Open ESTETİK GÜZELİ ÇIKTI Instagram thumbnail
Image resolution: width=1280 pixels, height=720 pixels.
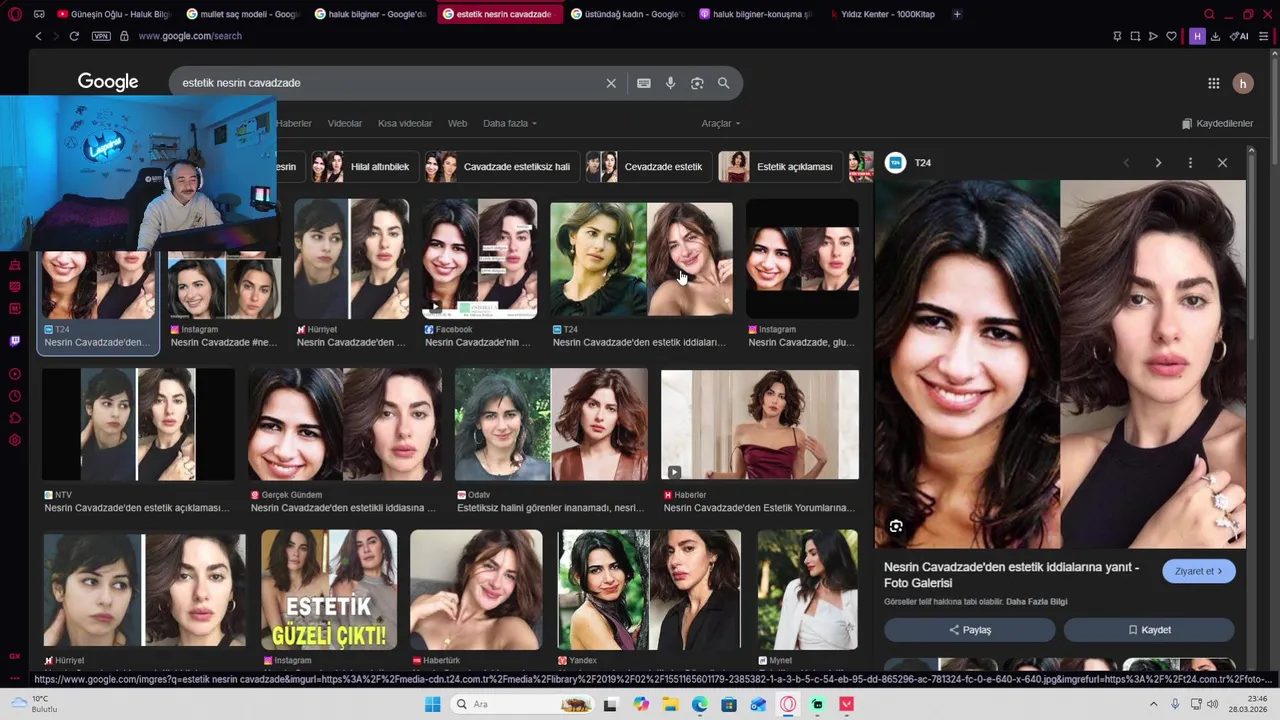click(329, 590)
